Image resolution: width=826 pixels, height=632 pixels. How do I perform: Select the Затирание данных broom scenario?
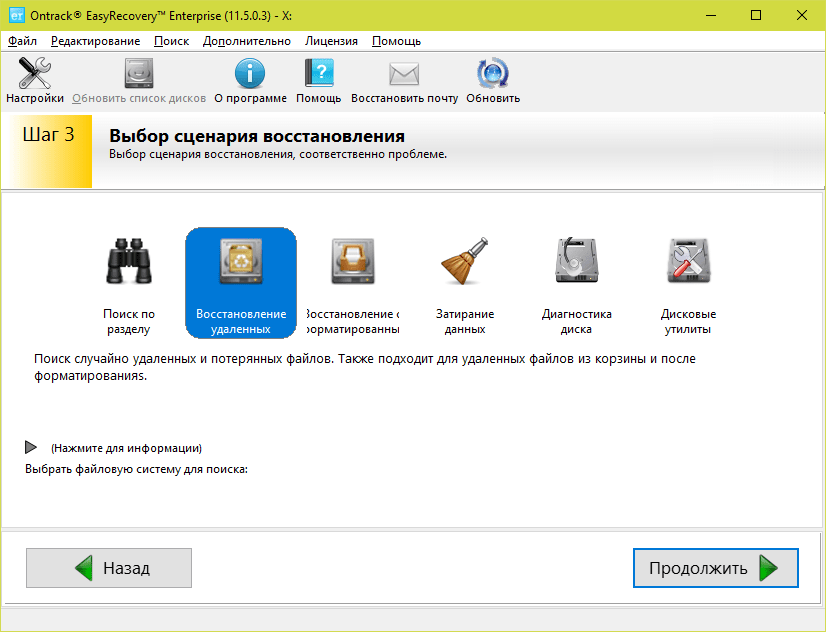click(465, 284)
